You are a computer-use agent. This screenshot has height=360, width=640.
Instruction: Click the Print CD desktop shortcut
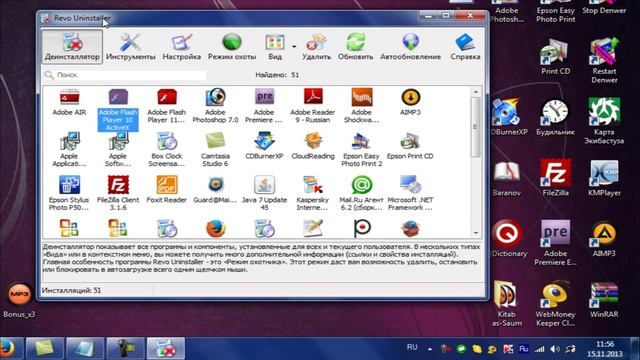point(556,57)
